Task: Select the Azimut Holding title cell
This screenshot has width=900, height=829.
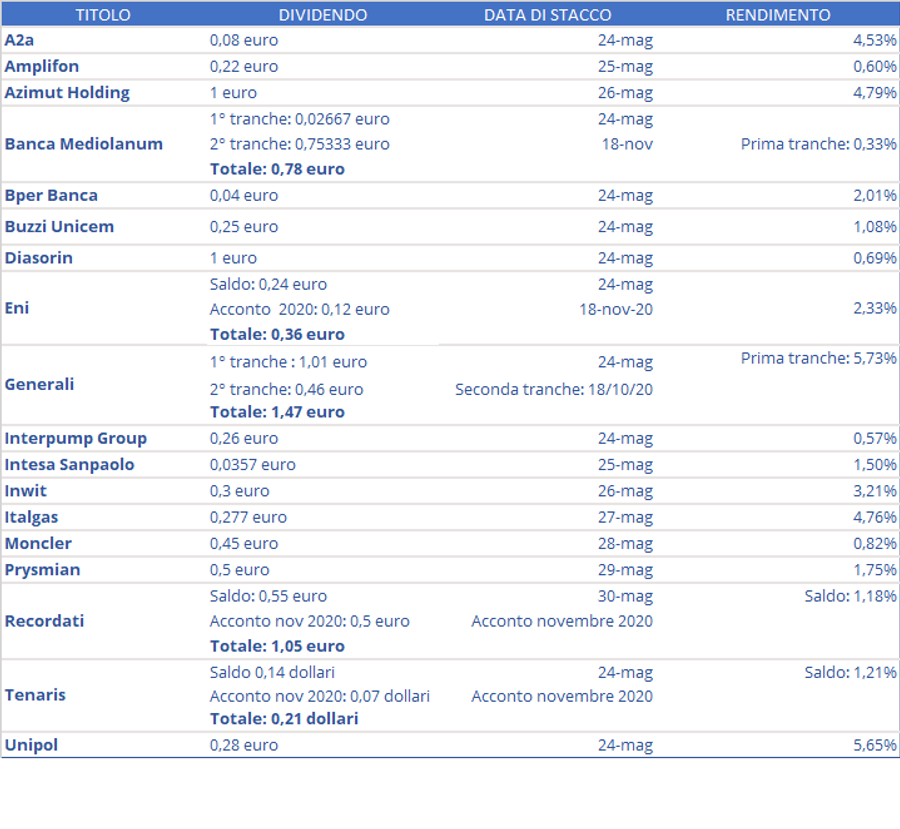Action: click(x=67, y=93)
